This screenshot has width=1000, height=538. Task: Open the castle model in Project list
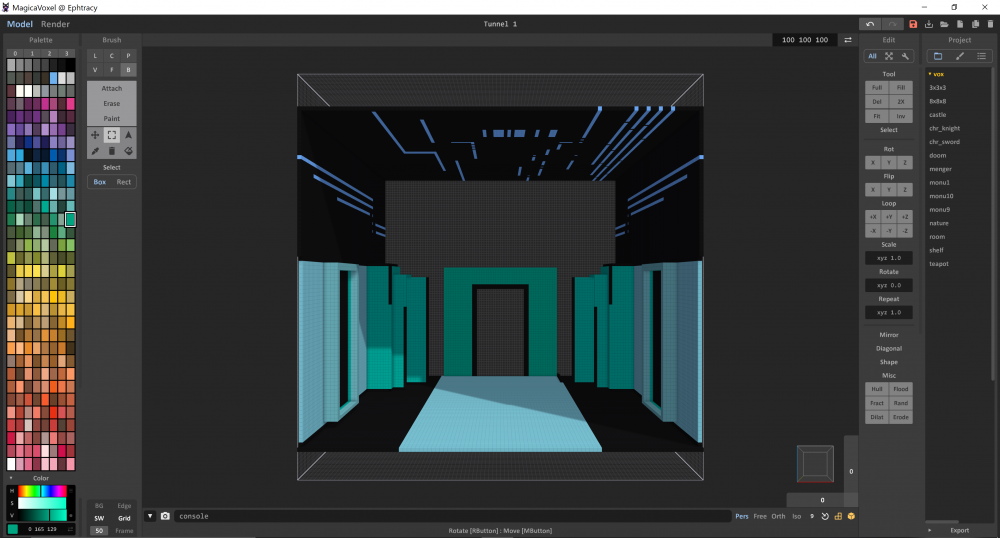click(937, 115)
